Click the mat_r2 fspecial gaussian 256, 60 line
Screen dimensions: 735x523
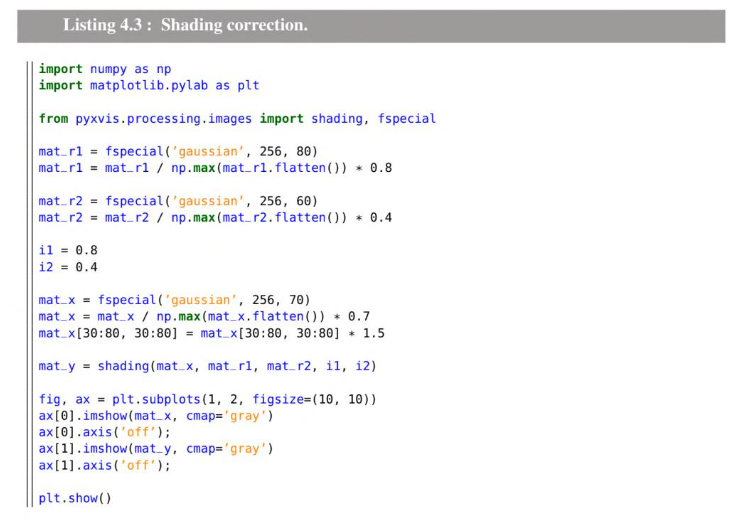click(178, 201)
